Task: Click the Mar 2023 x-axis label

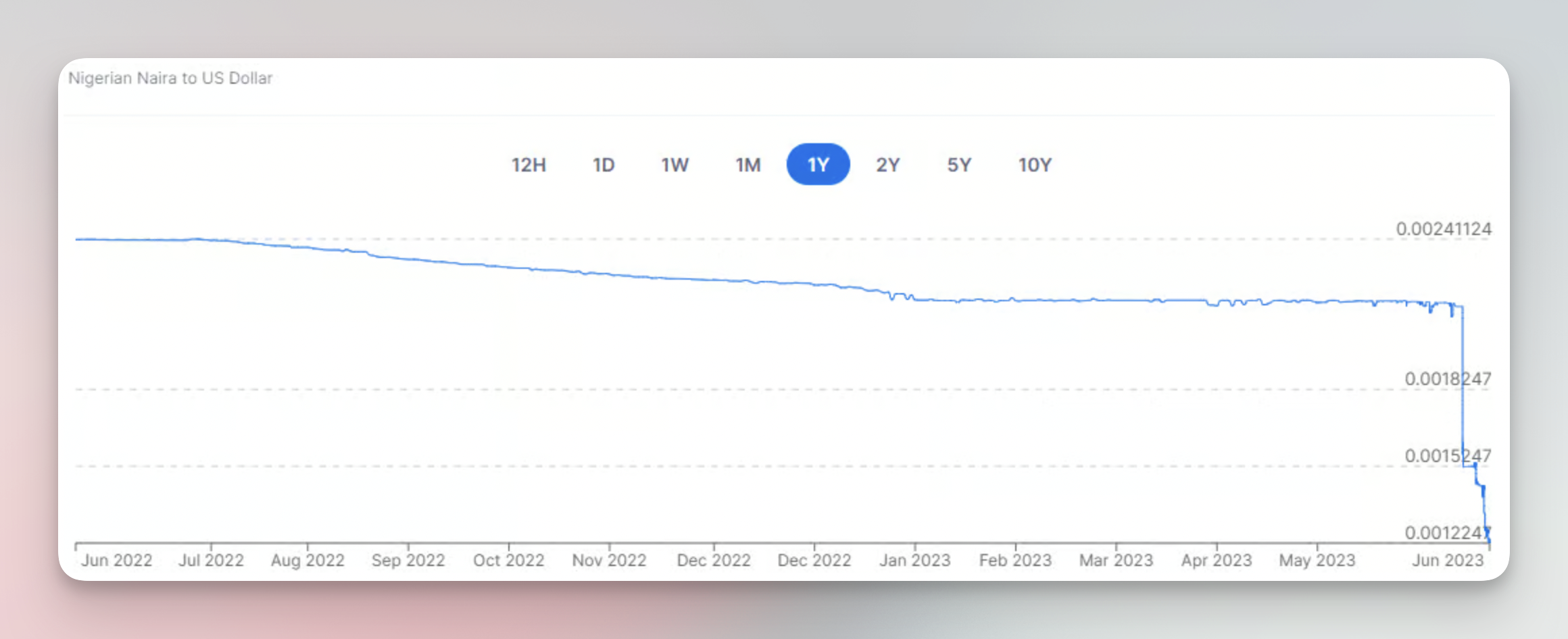Action: pyautogui.click(x=1116, y=561)
